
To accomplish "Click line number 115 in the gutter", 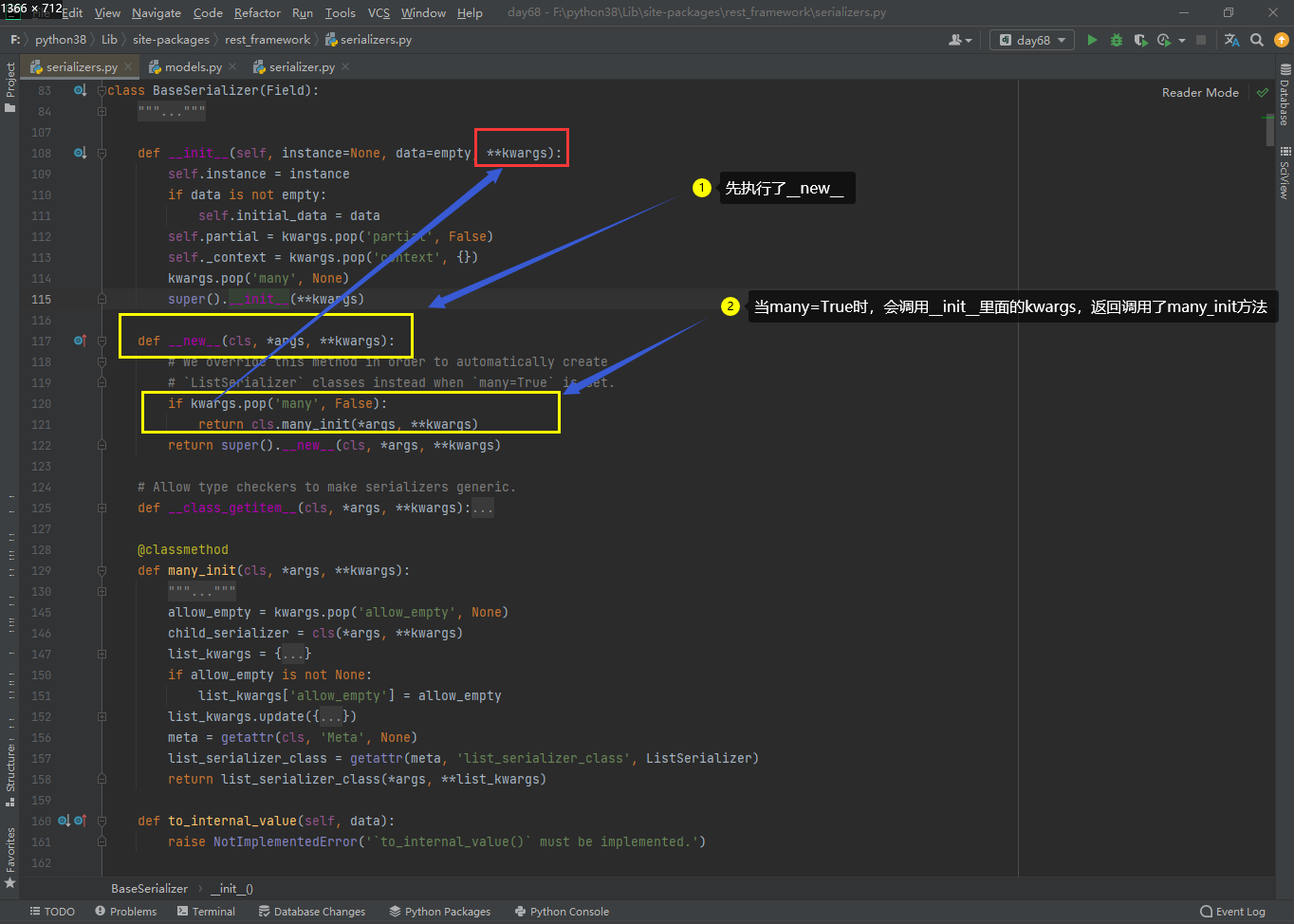I will (x=41, y=299).
